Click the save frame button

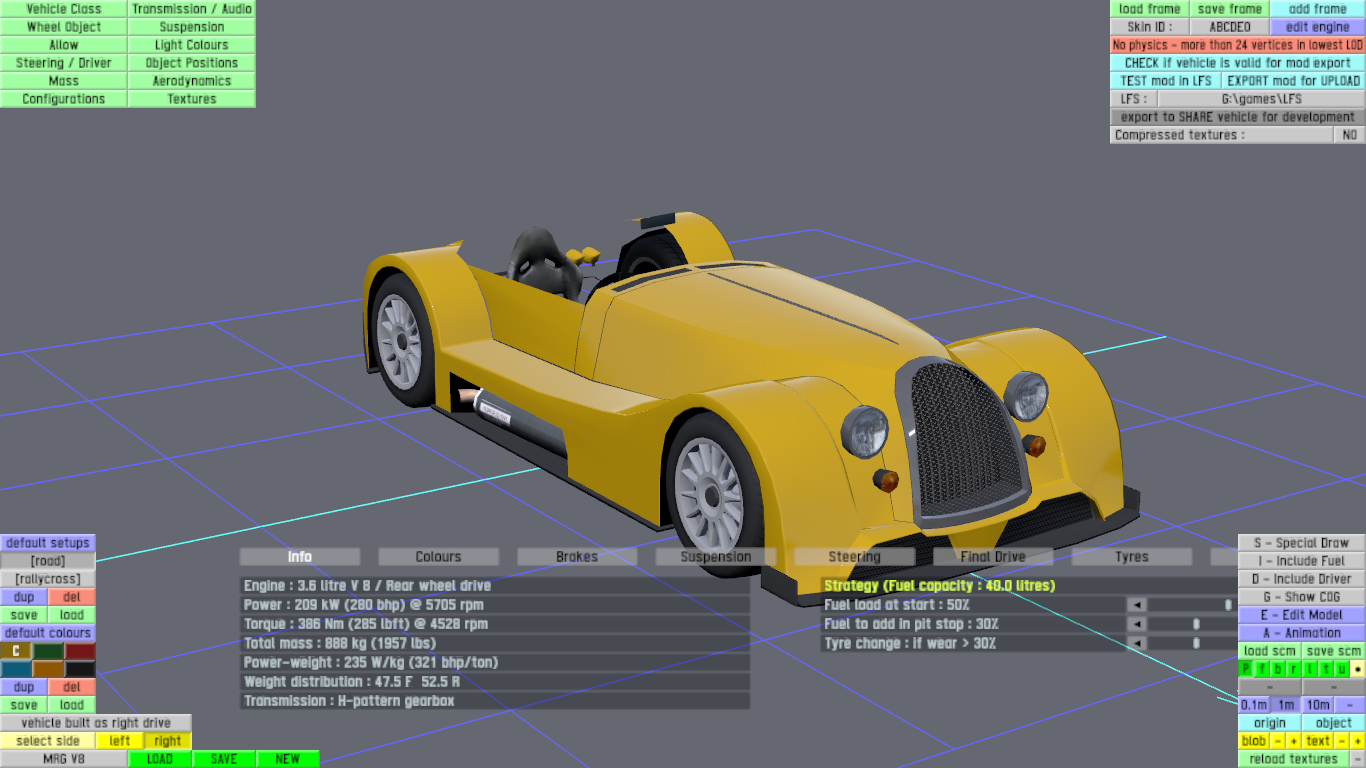coord(1231,9)
